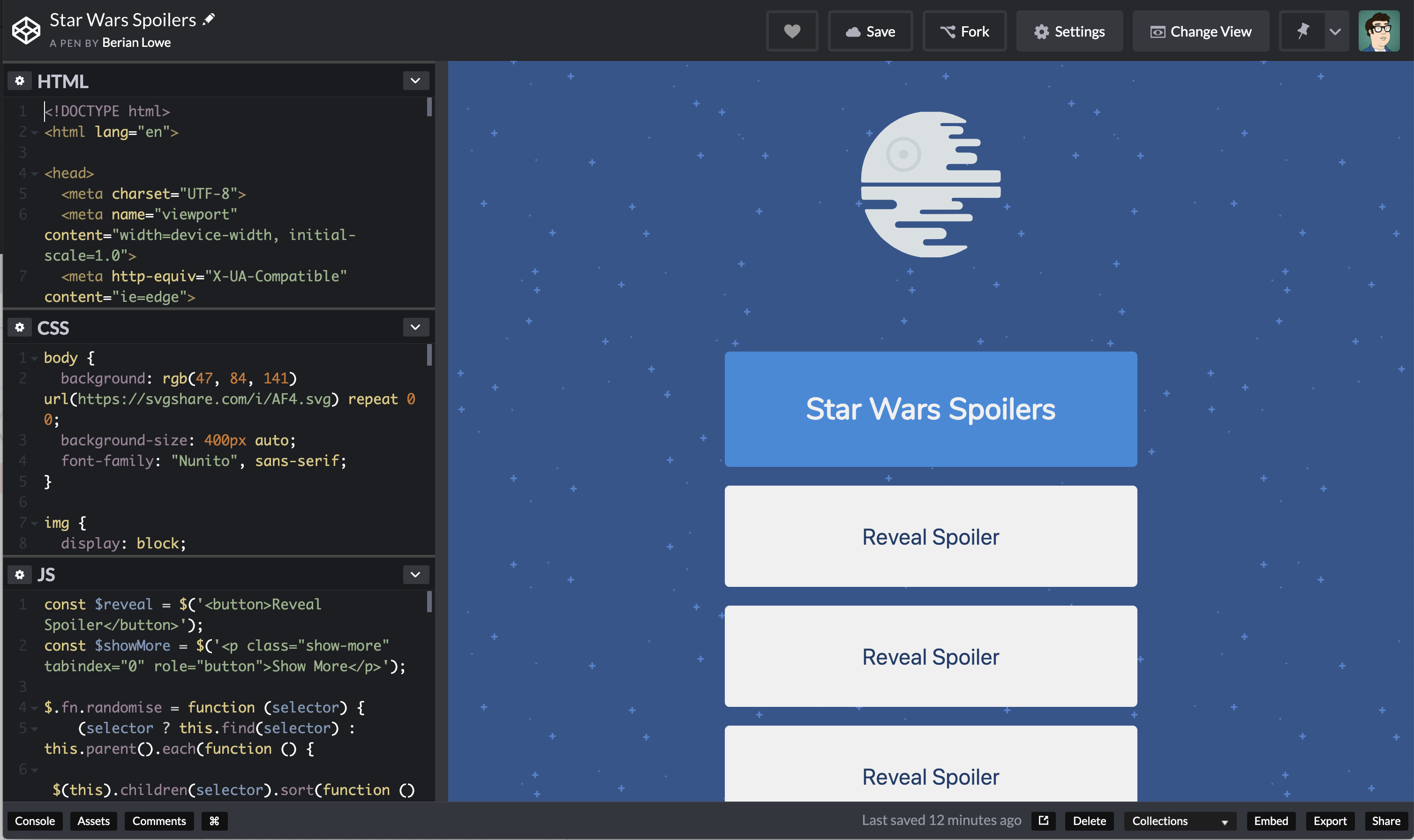Image resolution: width=1414 pixels, height=840 pixels.
Task: Click the Share button
Action: click(x=1386, y=821)
